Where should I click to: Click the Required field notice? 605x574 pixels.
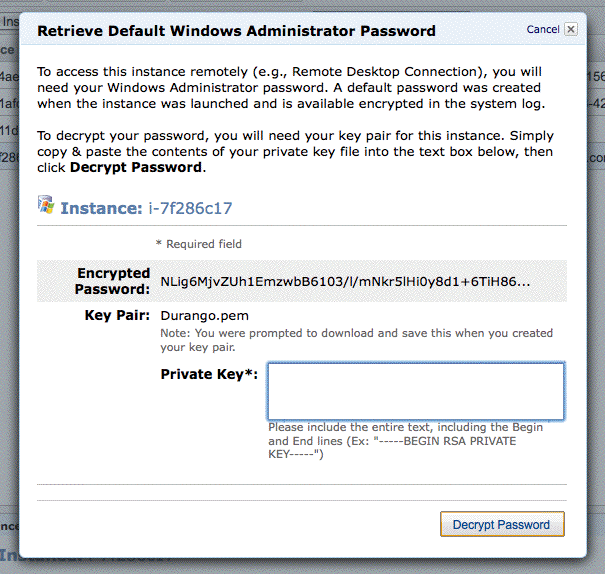pos(198,244)
